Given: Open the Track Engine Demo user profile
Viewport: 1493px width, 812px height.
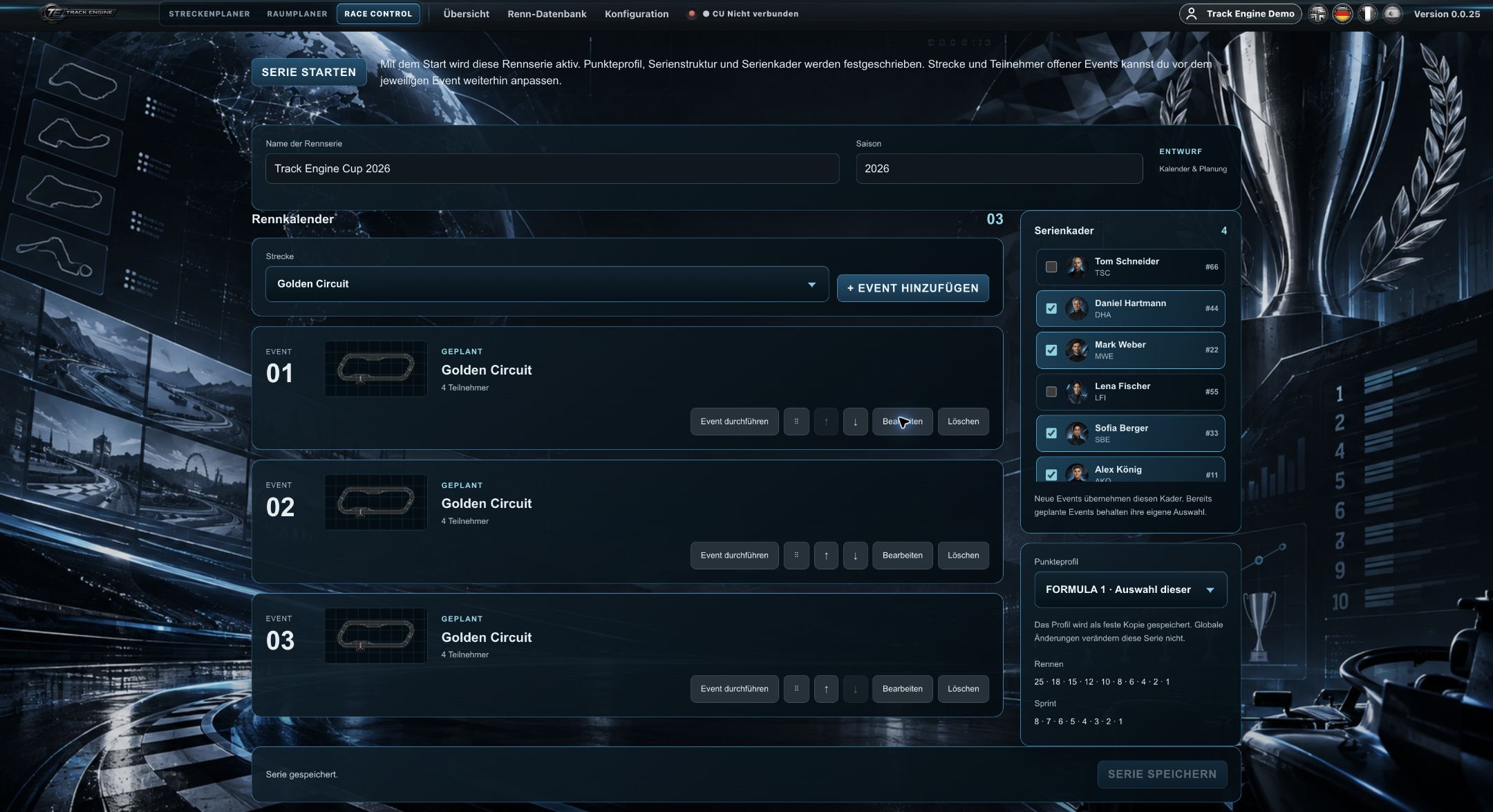Looking at the screenshot, I should [1240, 14].
